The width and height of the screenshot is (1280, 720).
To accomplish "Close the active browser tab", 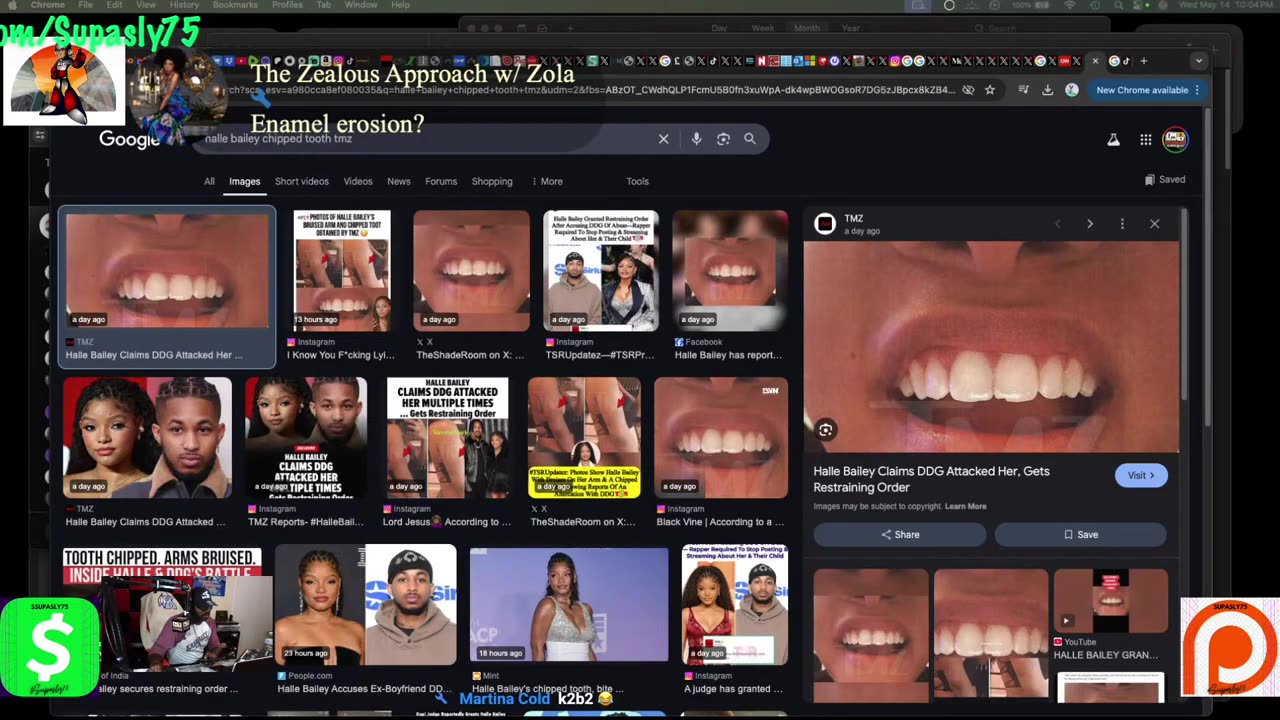I will [1095, 61].
